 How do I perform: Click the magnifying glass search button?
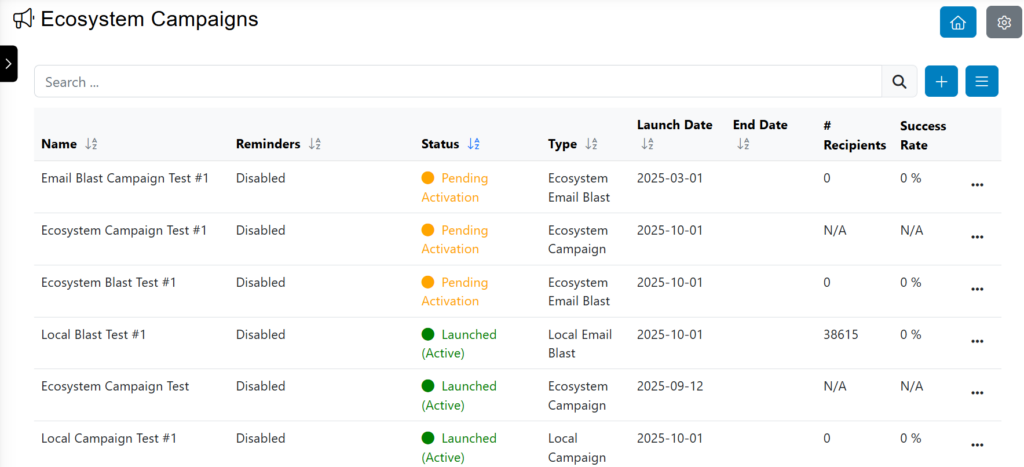899,82
